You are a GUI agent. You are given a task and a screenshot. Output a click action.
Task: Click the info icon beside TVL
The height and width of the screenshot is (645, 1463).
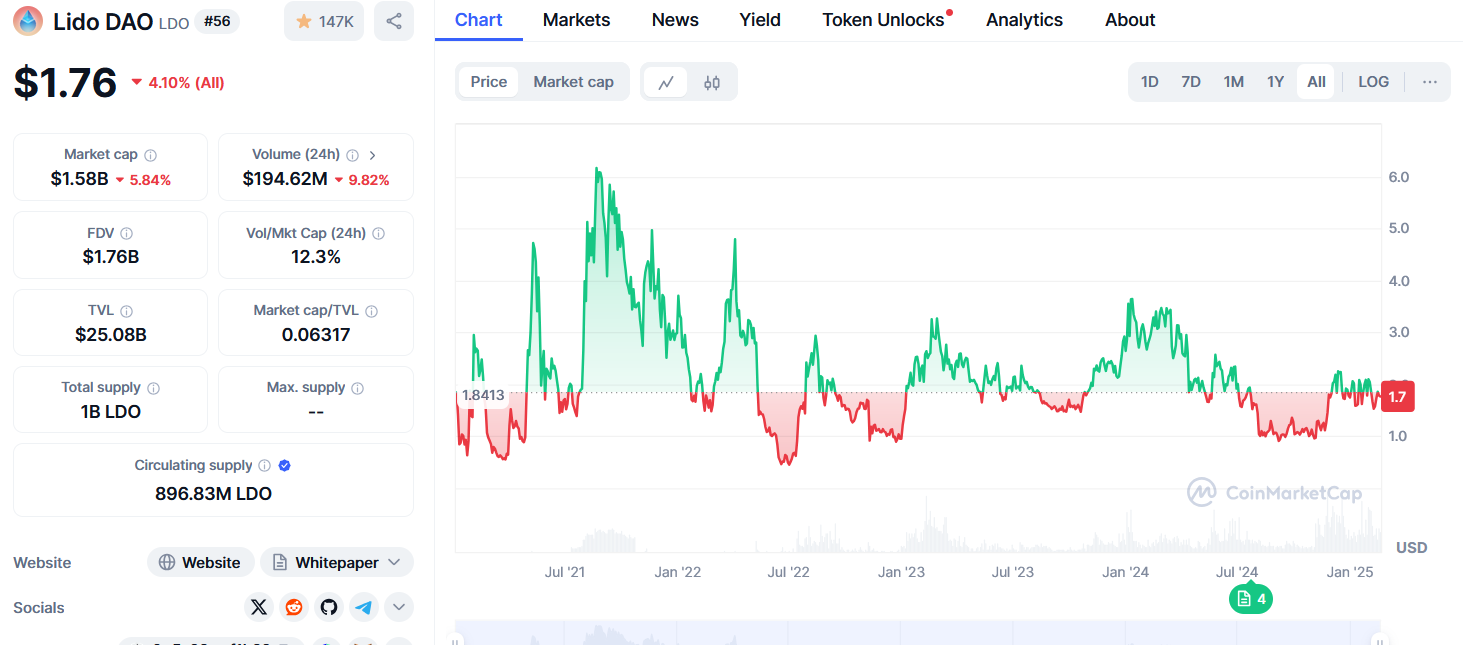(126, 311)
